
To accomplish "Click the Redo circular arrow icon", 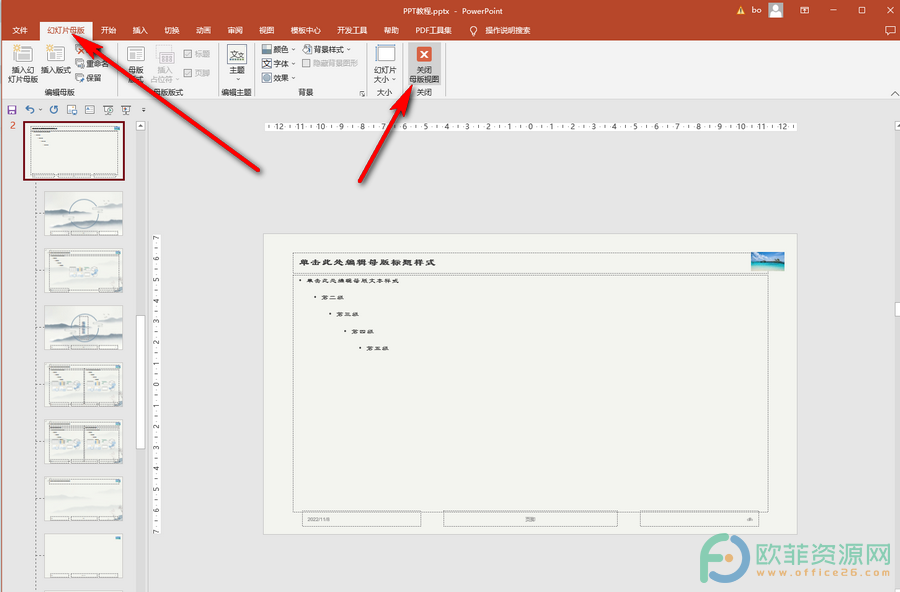I will (54, 110).
